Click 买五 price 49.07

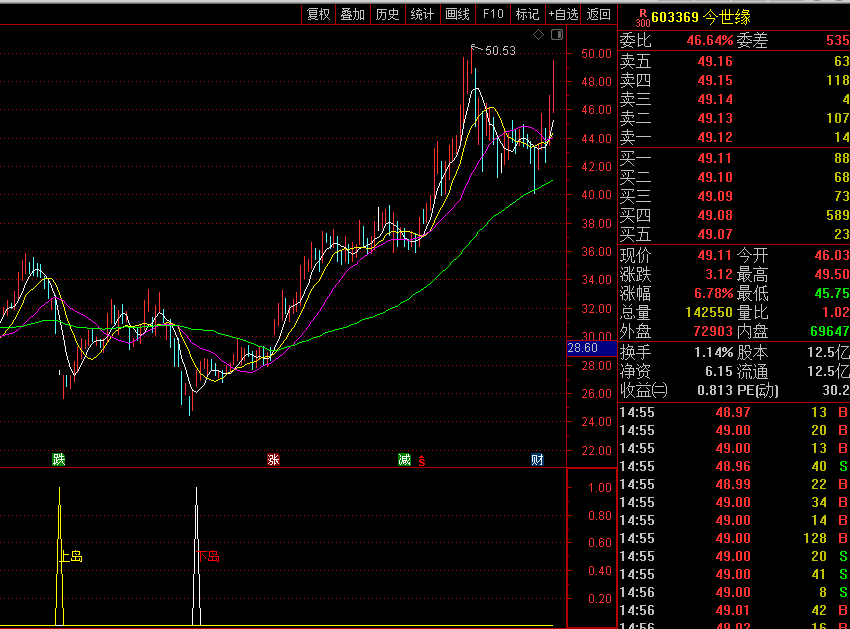pyautogui.click(x=715, y=234)
